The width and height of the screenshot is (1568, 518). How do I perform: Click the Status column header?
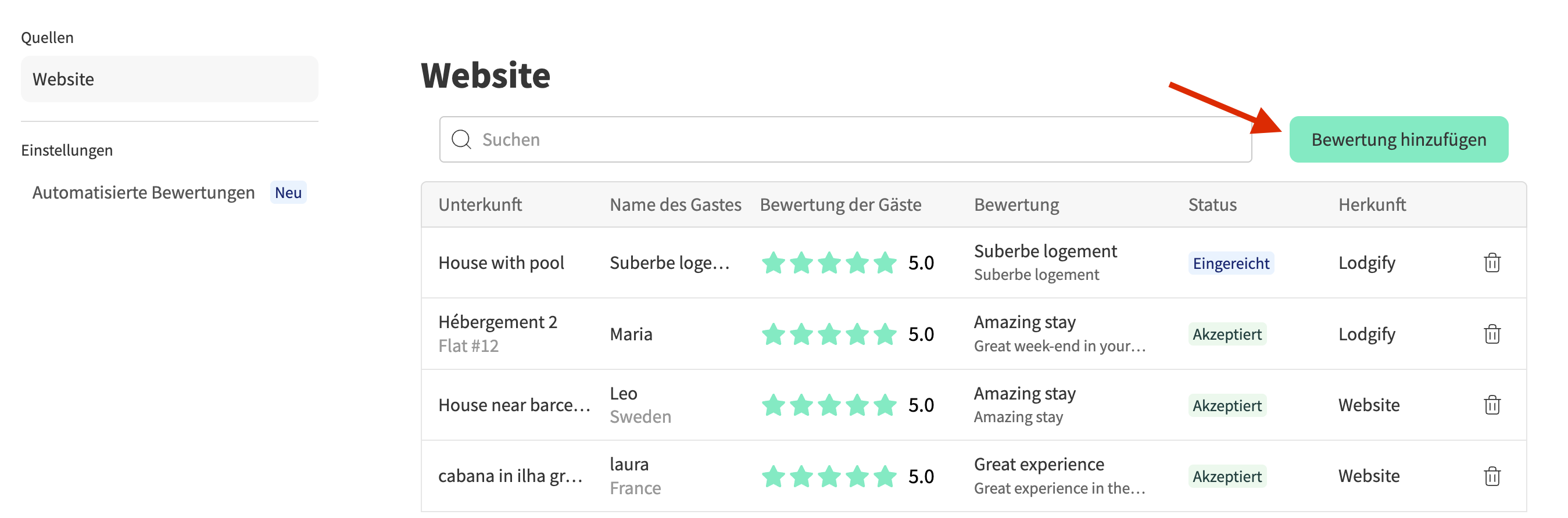[1212, 205]
